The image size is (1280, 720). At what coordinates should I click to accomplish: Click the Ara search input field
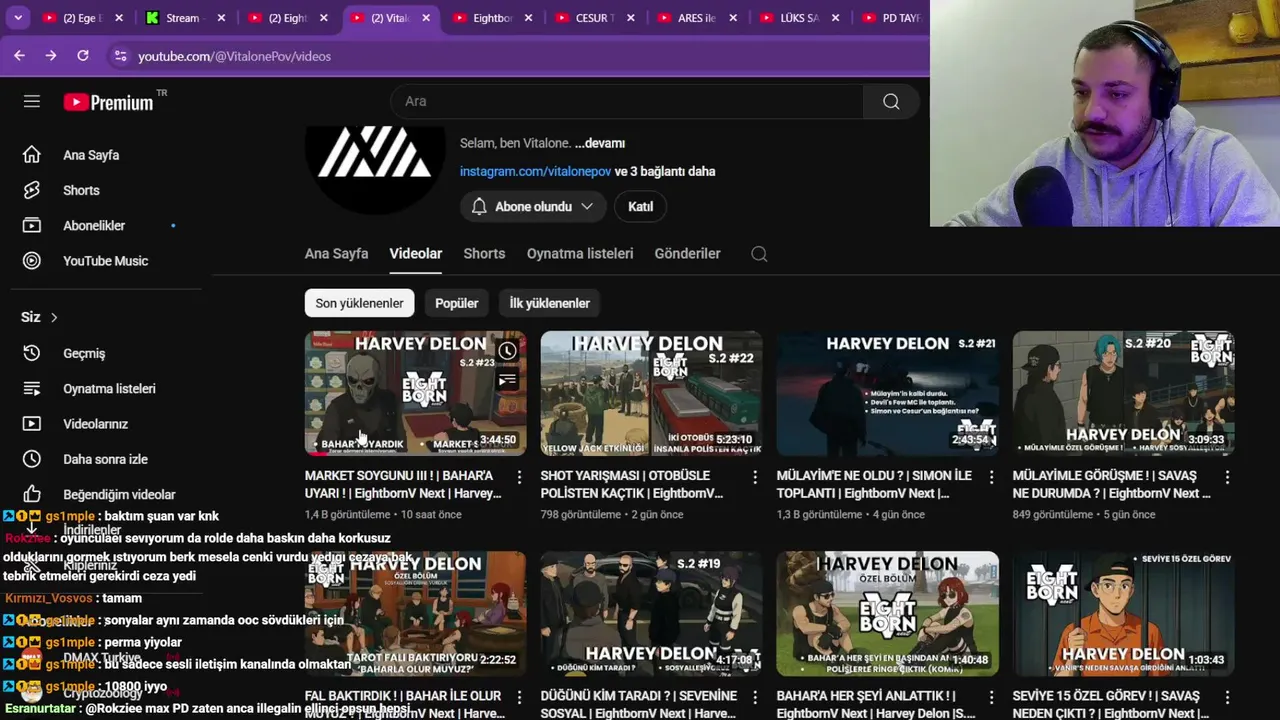point(627,101)
